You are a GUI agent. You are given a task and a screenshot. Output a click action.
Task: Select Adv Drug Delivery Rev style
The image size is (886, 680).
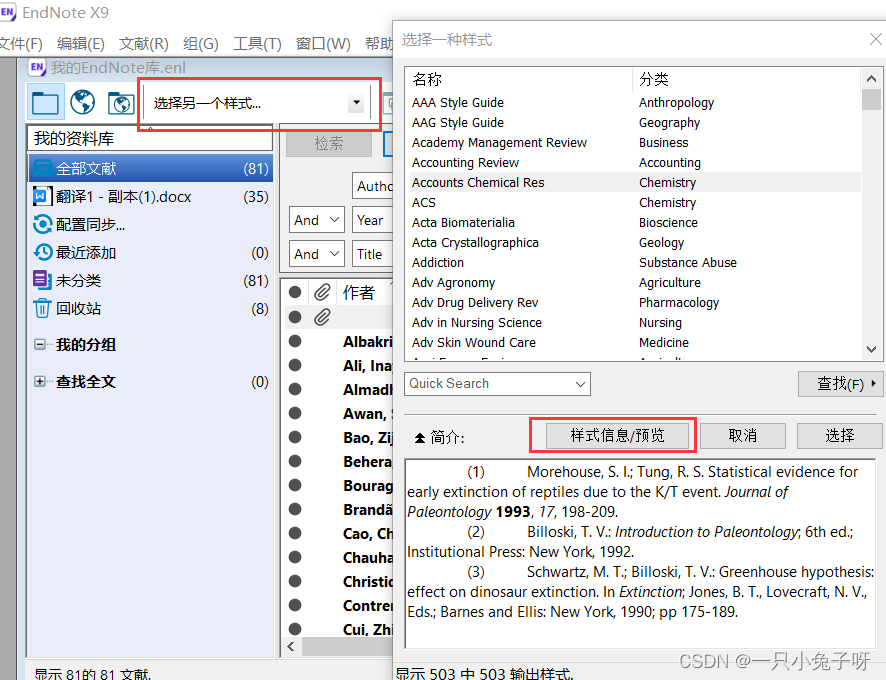635,302
